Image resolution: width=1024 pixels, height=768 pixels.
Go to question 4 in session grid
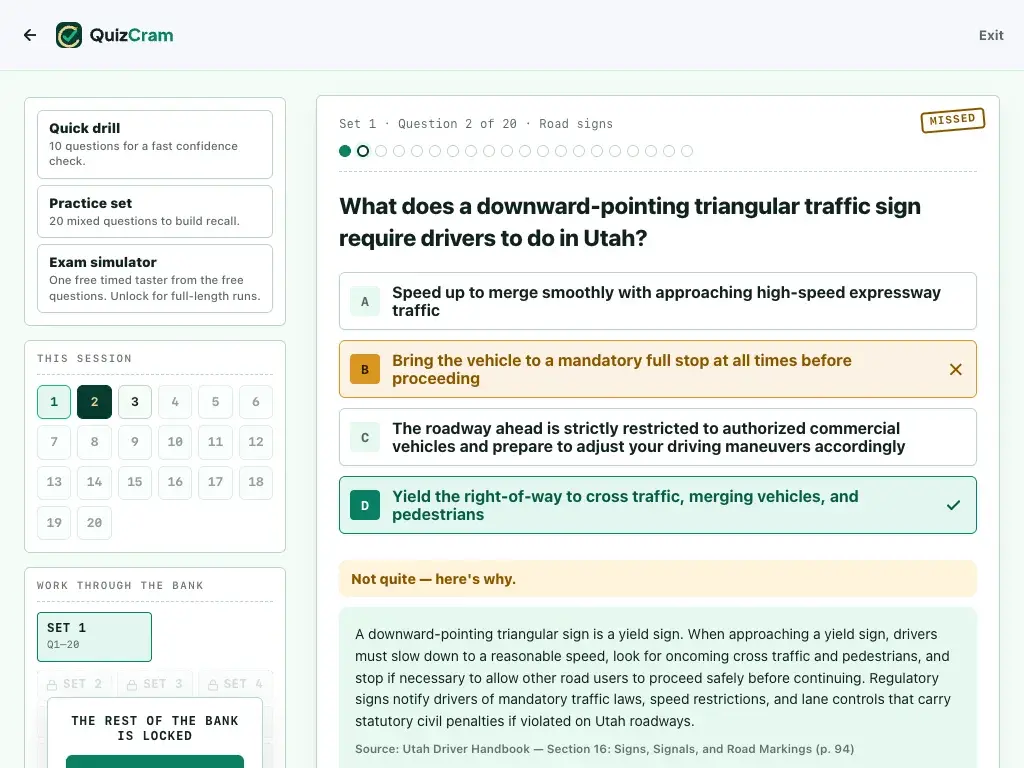coord(175,402)
